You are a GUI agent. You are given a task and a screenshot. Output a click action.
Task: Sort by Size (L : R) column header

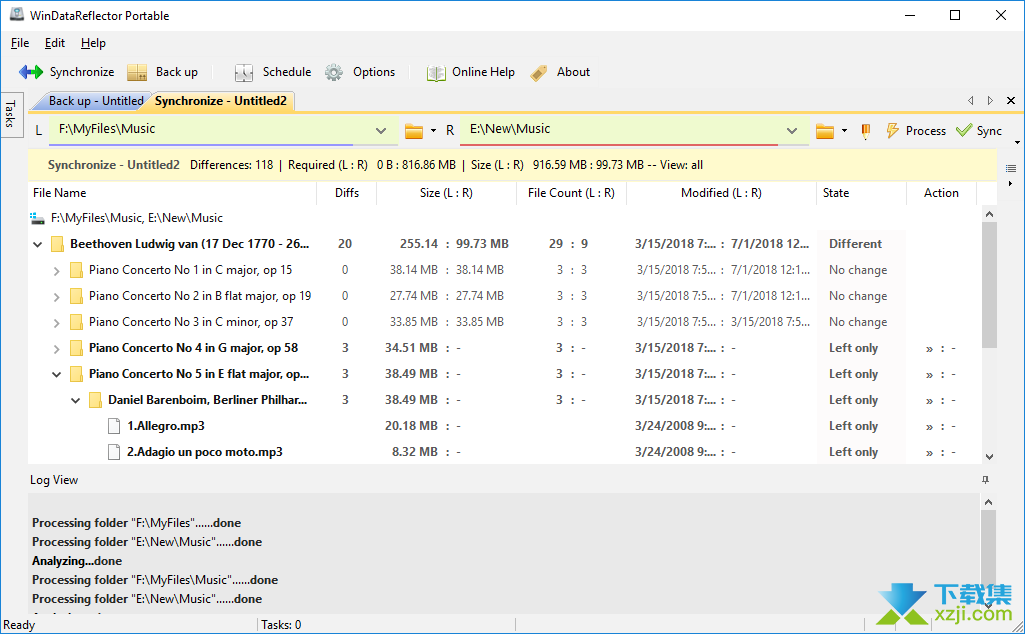tap(446, 193)
